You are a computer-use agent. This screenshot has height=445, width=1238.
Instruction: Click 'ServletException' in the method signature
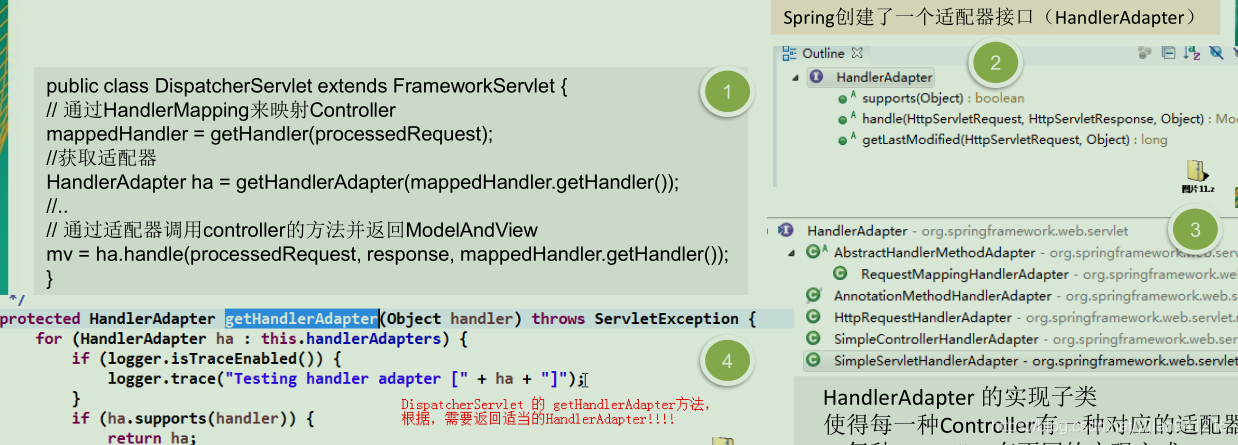(667, 319)
